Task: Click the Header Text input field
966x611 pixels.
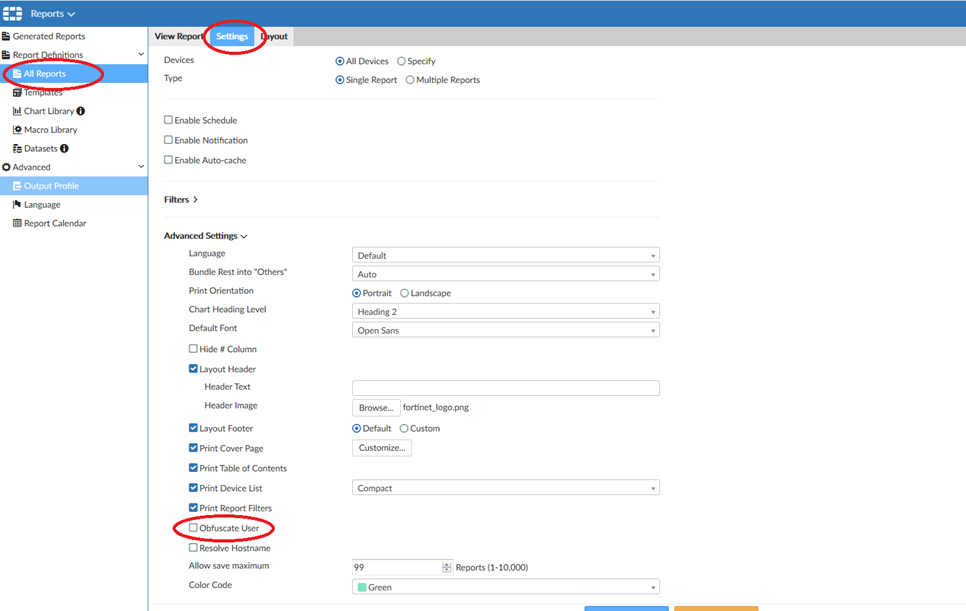Action: pyautogui.click(x=505, y=387)
